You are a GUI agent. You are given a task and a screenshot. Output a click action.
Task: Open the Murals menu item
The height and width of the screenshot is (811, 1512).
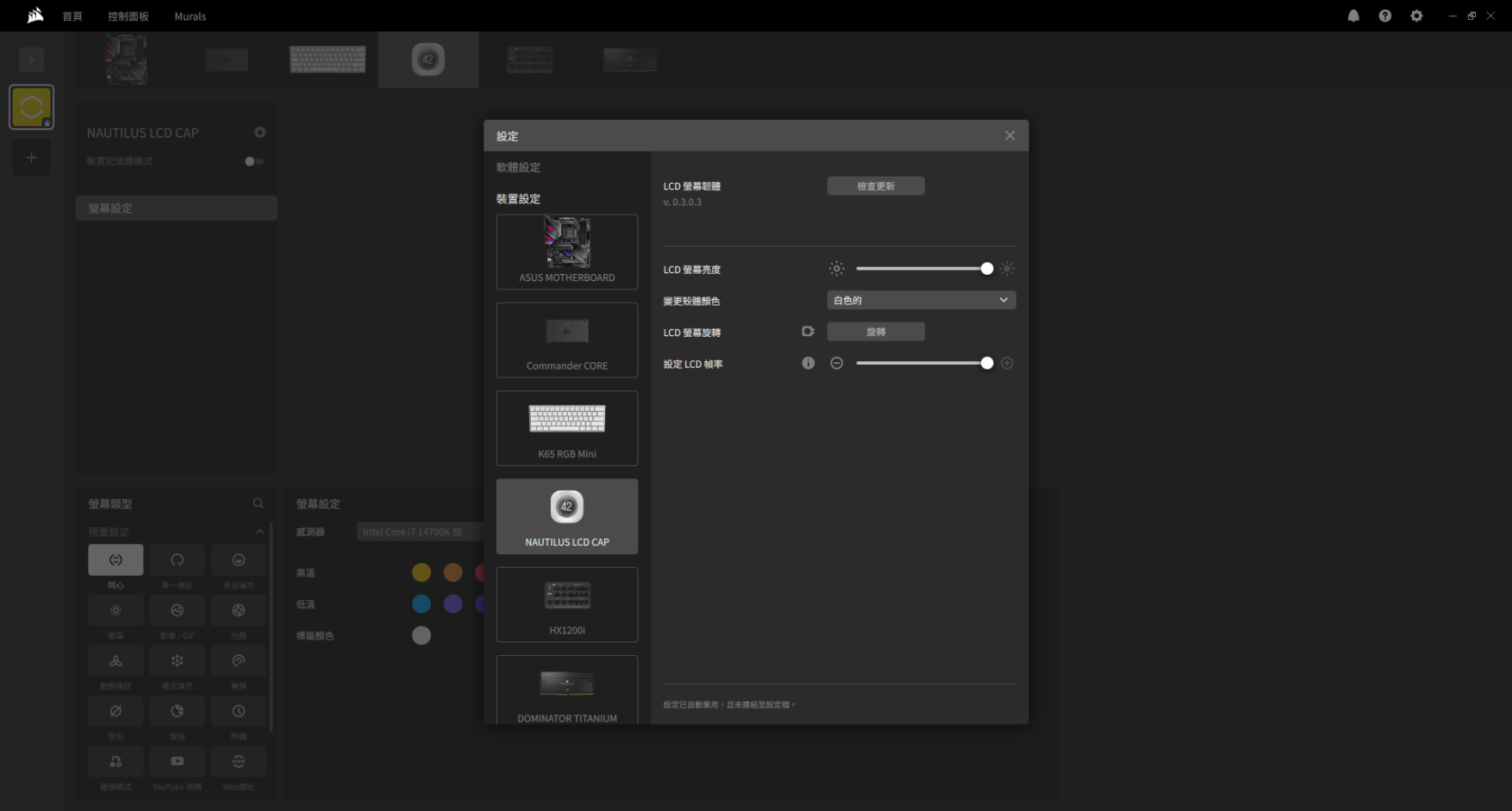[190, 16]
